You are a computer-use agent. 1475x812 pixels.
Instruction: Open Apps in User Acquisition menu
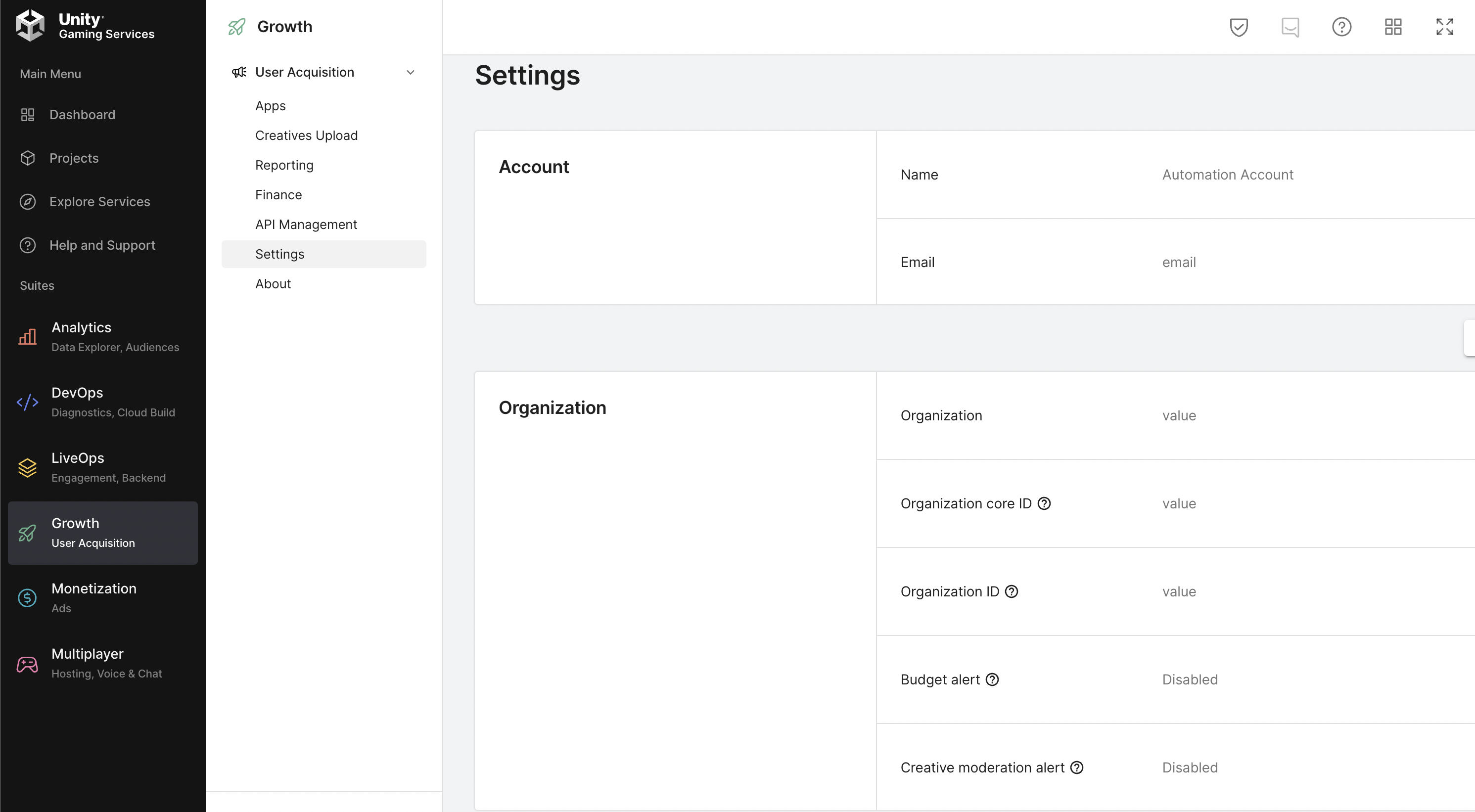(323, 106)
